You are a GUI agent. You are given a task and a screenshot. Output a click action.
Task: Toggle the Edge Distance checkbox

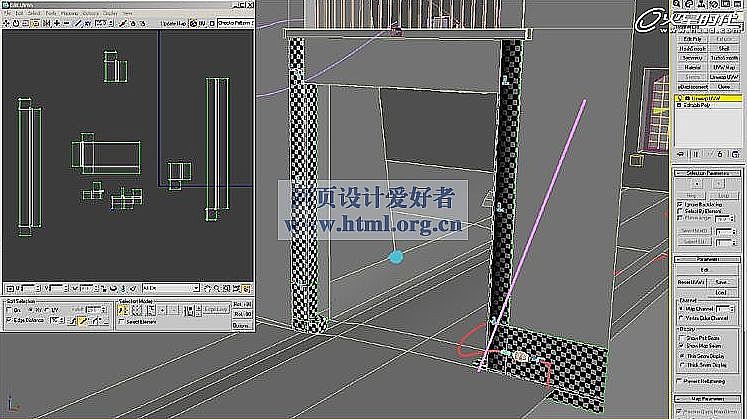pos(10,320)
